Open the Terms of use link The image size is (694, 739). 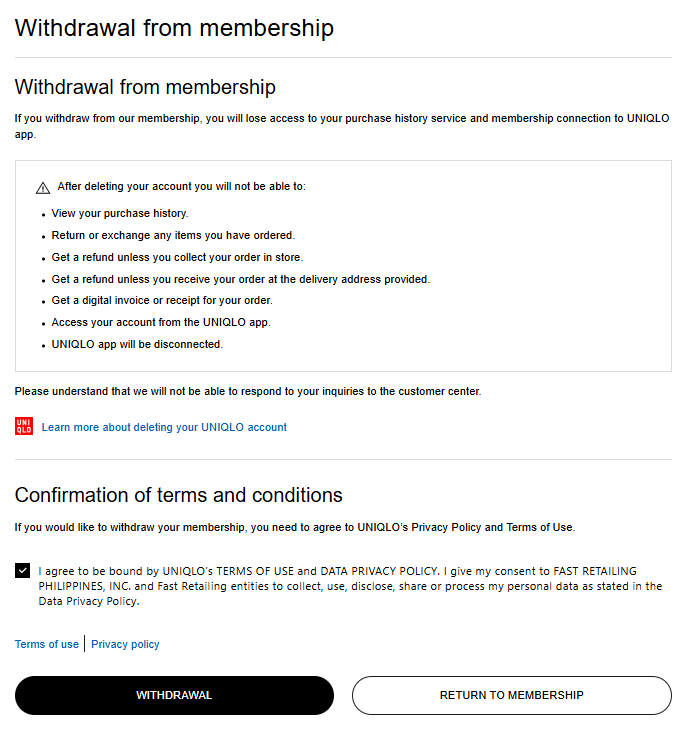(47, 644)
